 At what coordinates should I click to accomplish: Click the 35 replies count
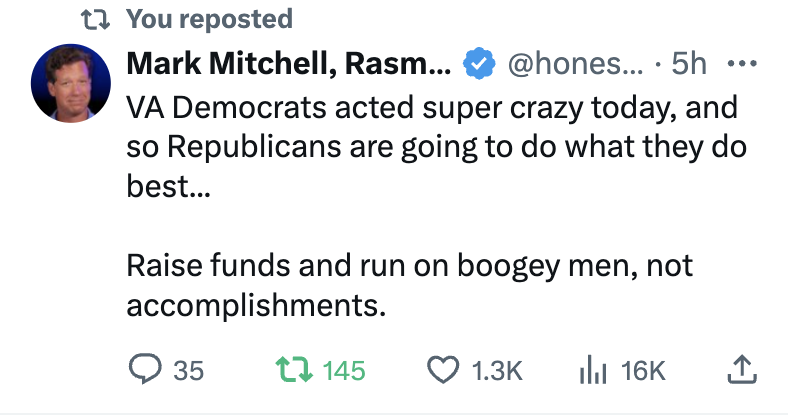[x=188, y=371]
